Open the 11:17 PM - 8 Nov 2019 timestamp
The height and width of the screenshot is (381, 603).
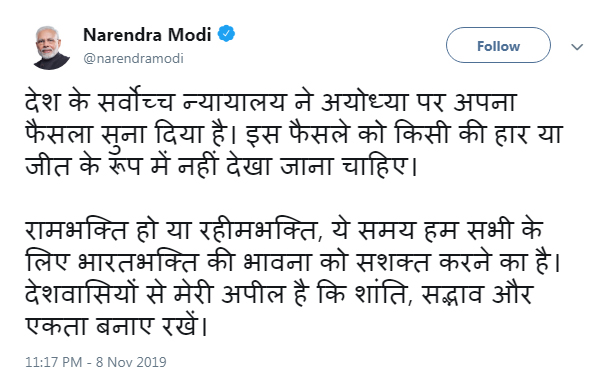click(x=96, y=362)
